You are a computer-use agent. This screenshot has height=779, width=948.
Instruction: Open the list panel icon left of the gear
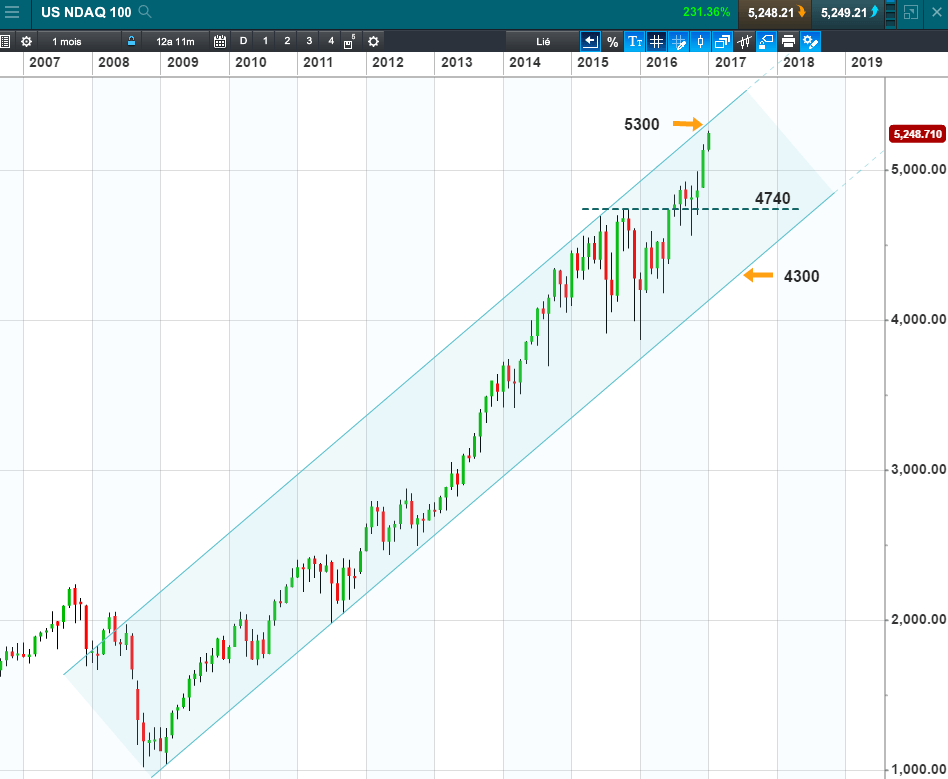click(5, 42)
